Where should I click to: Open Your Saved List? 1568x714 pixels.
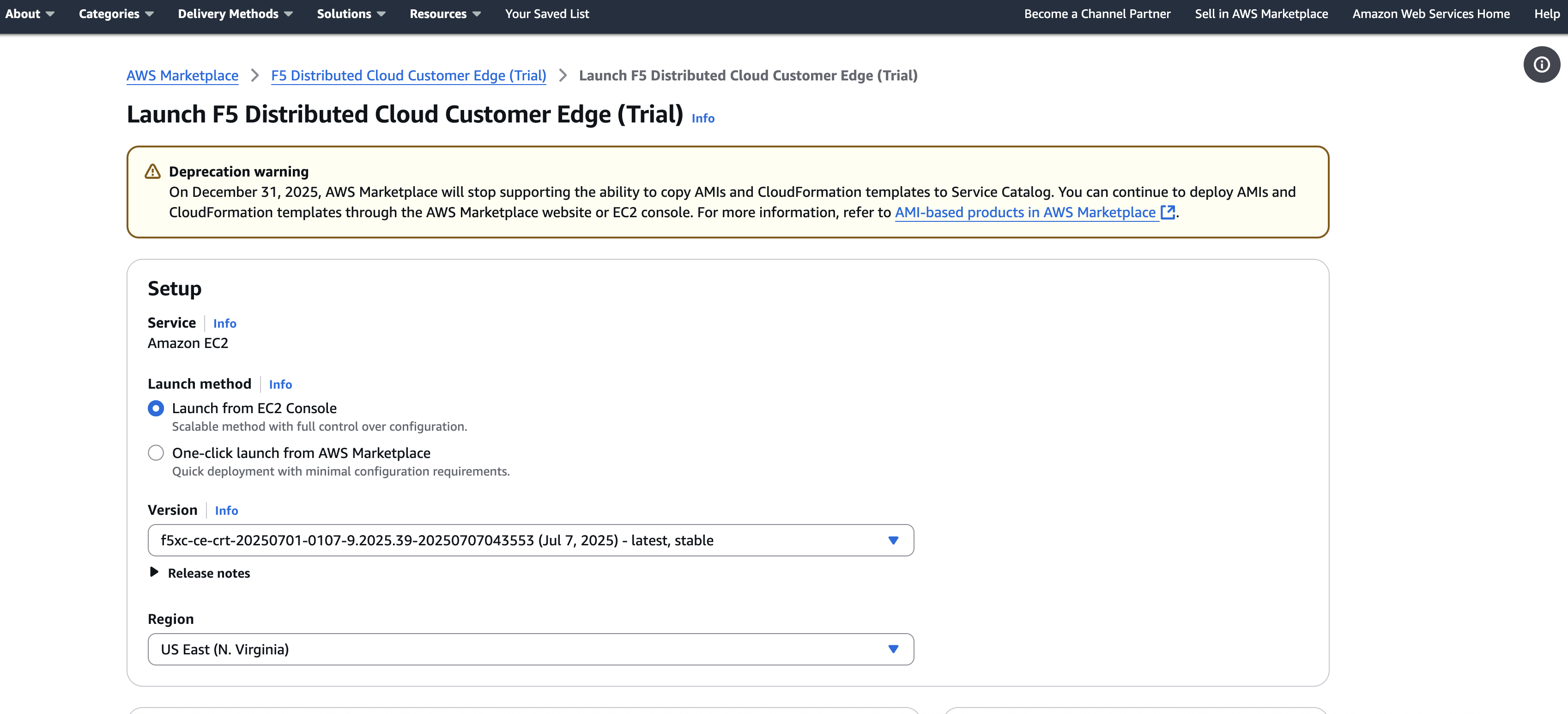click(x=546, y=13)
